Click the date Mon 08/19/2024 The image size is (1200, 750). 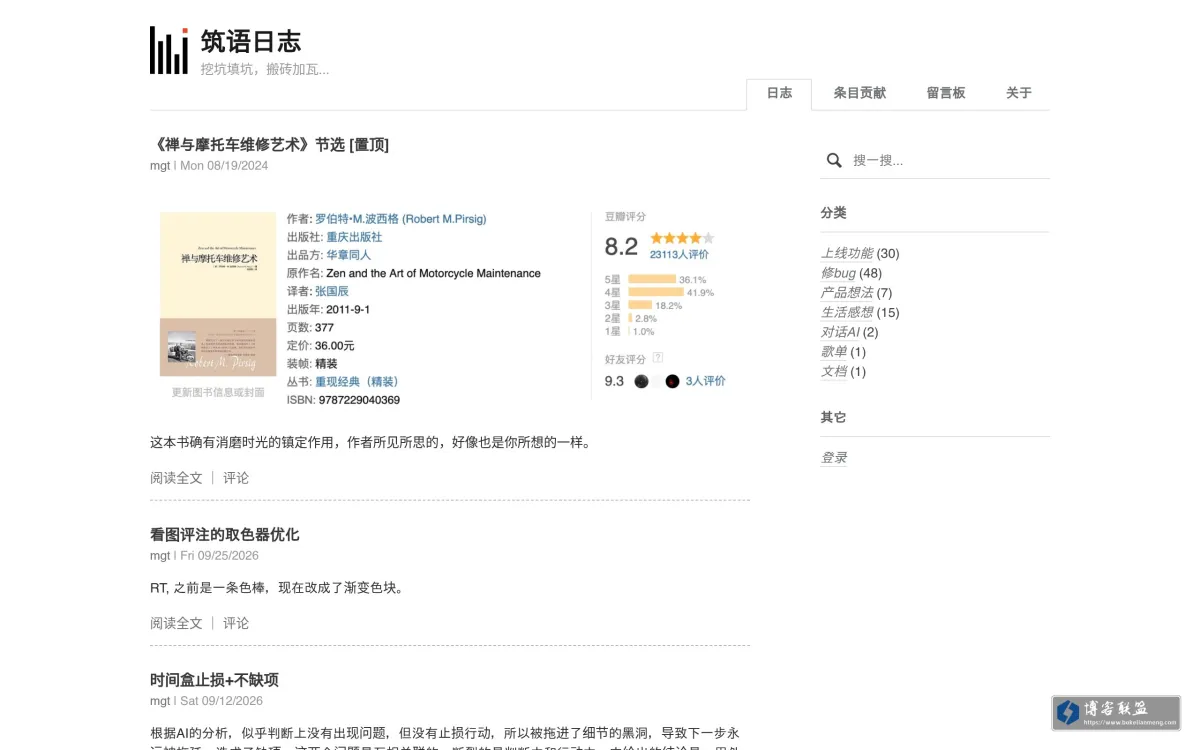click(224, 166)
